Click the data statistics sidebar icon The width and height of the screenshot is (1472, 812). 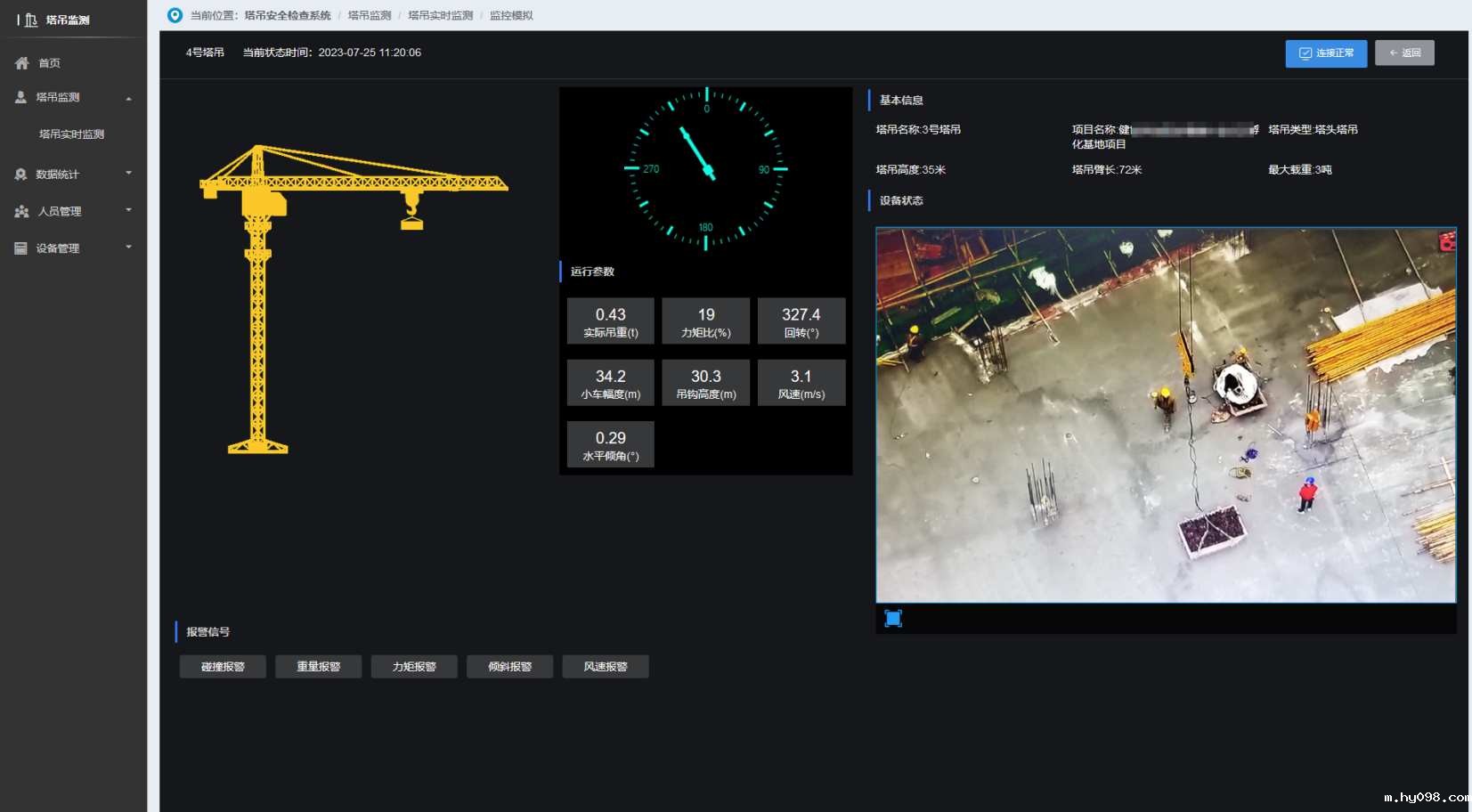click(20, 175)
